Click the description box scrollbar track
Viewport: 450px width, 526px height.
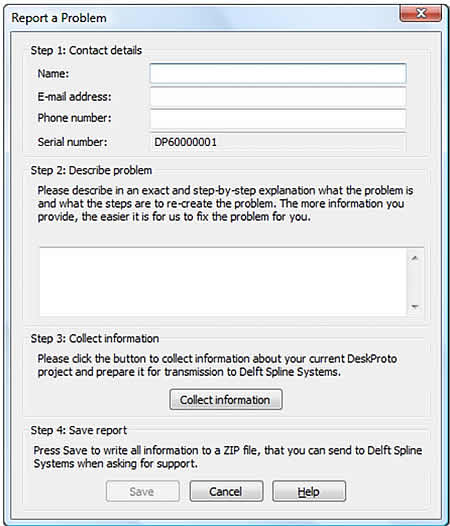[415, 282]
